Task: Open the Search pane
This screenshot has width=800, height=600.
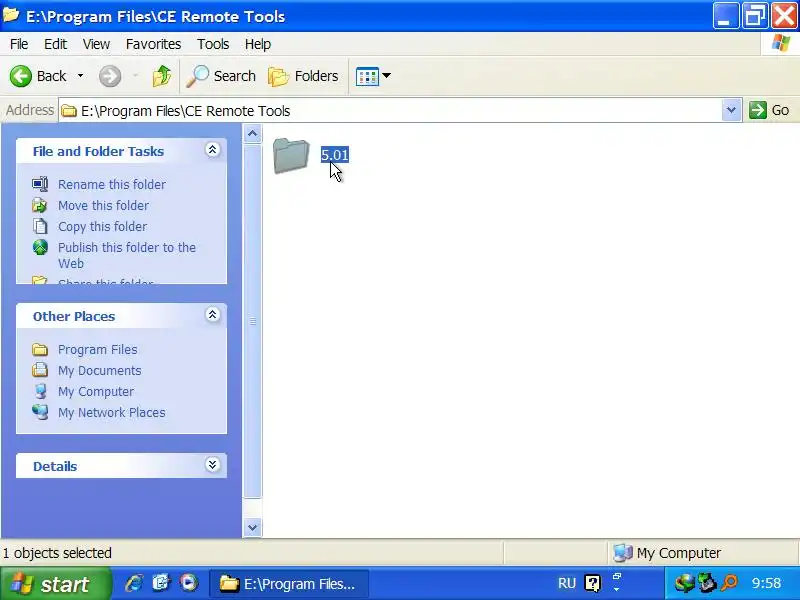Action: coord(220,76)
